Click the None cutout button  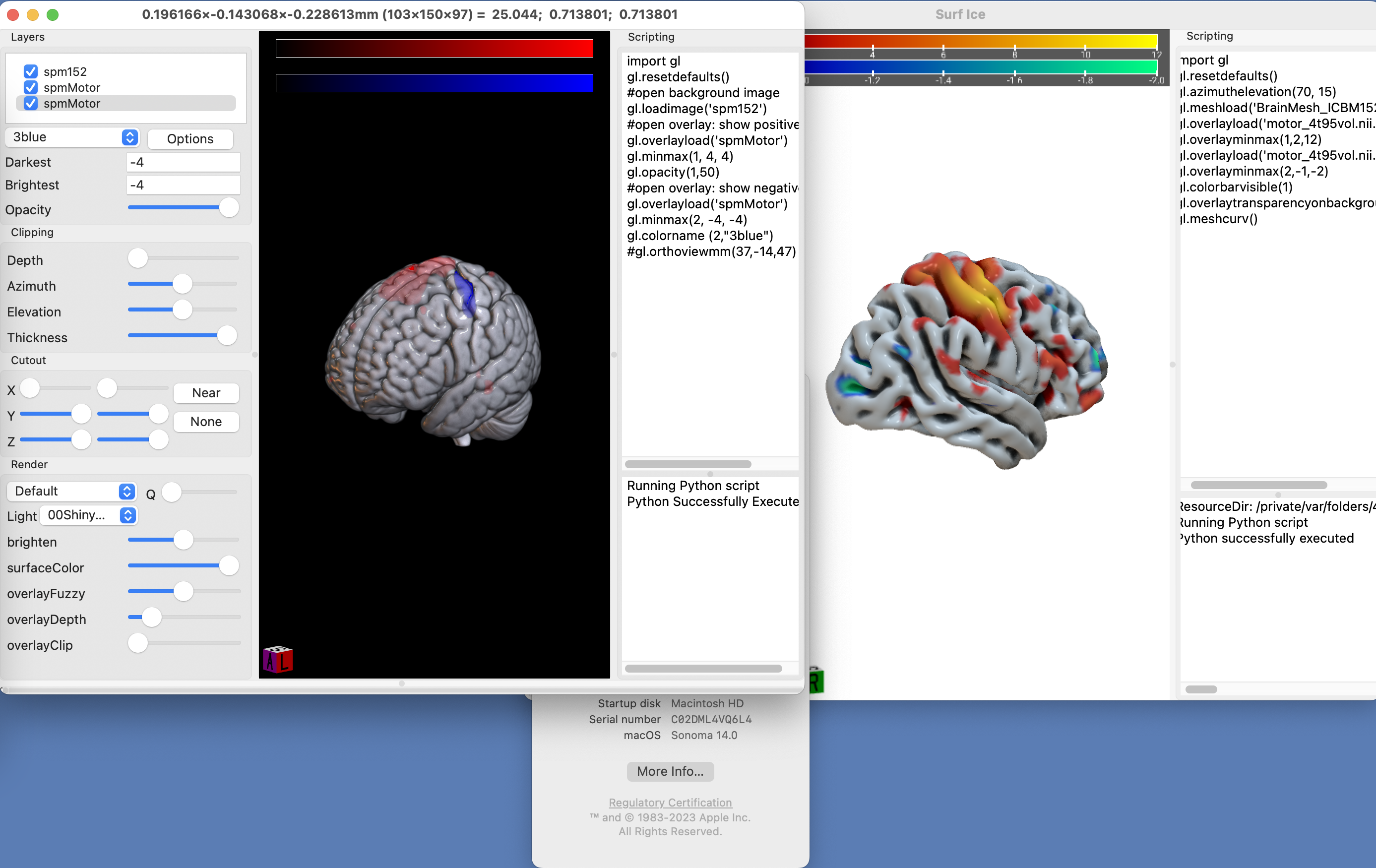click(206, 422)
